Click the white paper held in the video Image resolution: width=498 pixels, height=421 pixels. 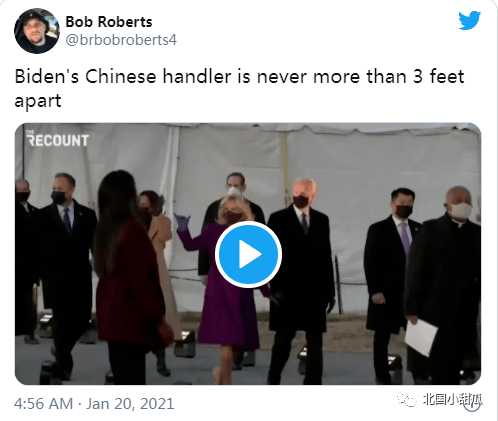click(x=421, y=337)
